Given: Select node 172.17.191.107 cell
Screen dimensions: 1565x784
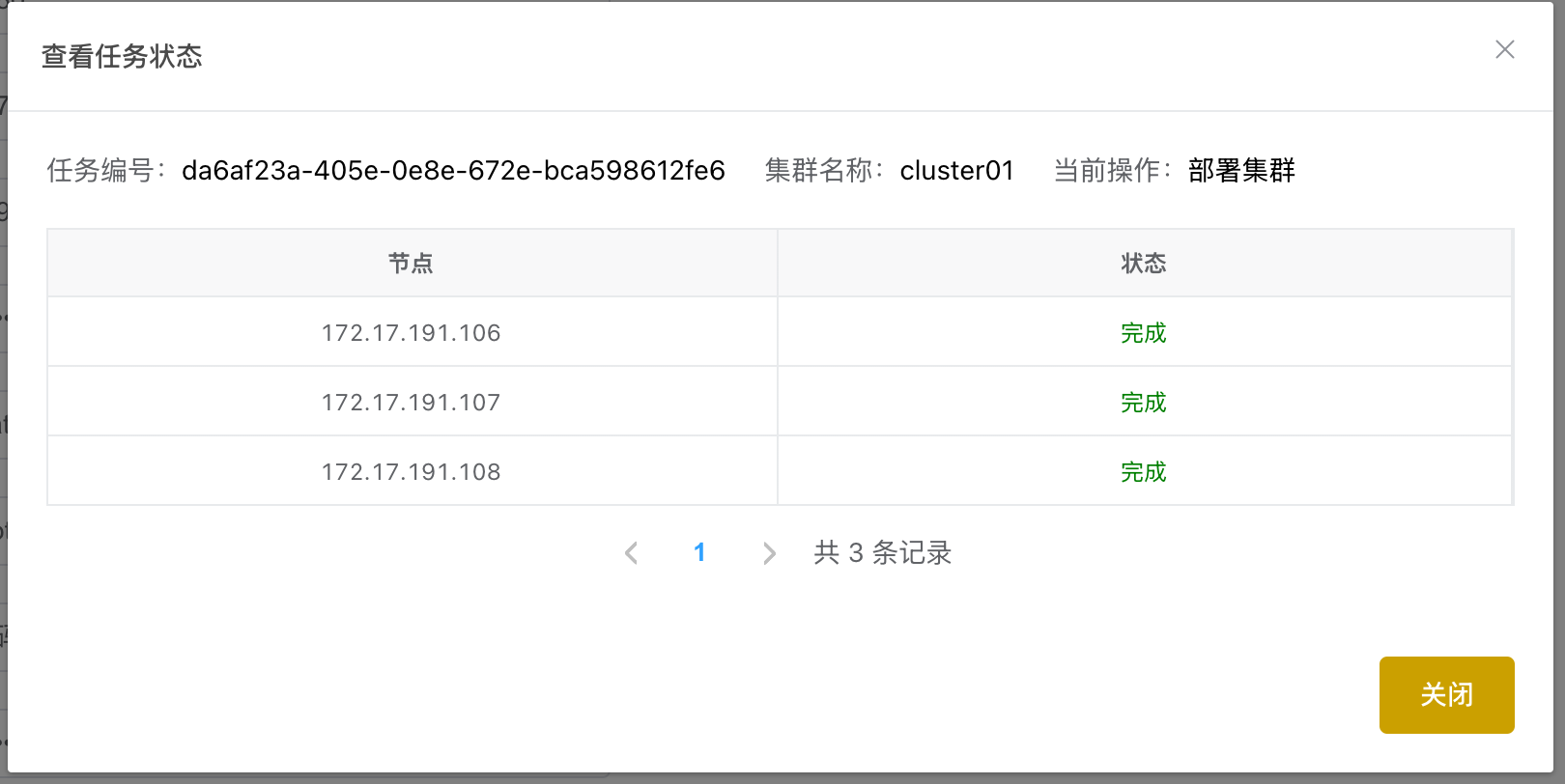Looking at the screenshot, I should (x=412, y=403).
